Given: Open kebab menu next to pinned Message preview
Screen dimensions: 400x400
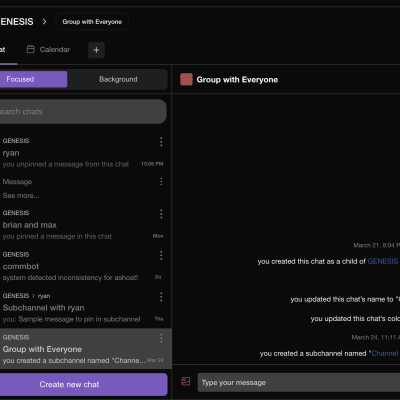Looking at the screenshot, I should [x=161, y=182].
